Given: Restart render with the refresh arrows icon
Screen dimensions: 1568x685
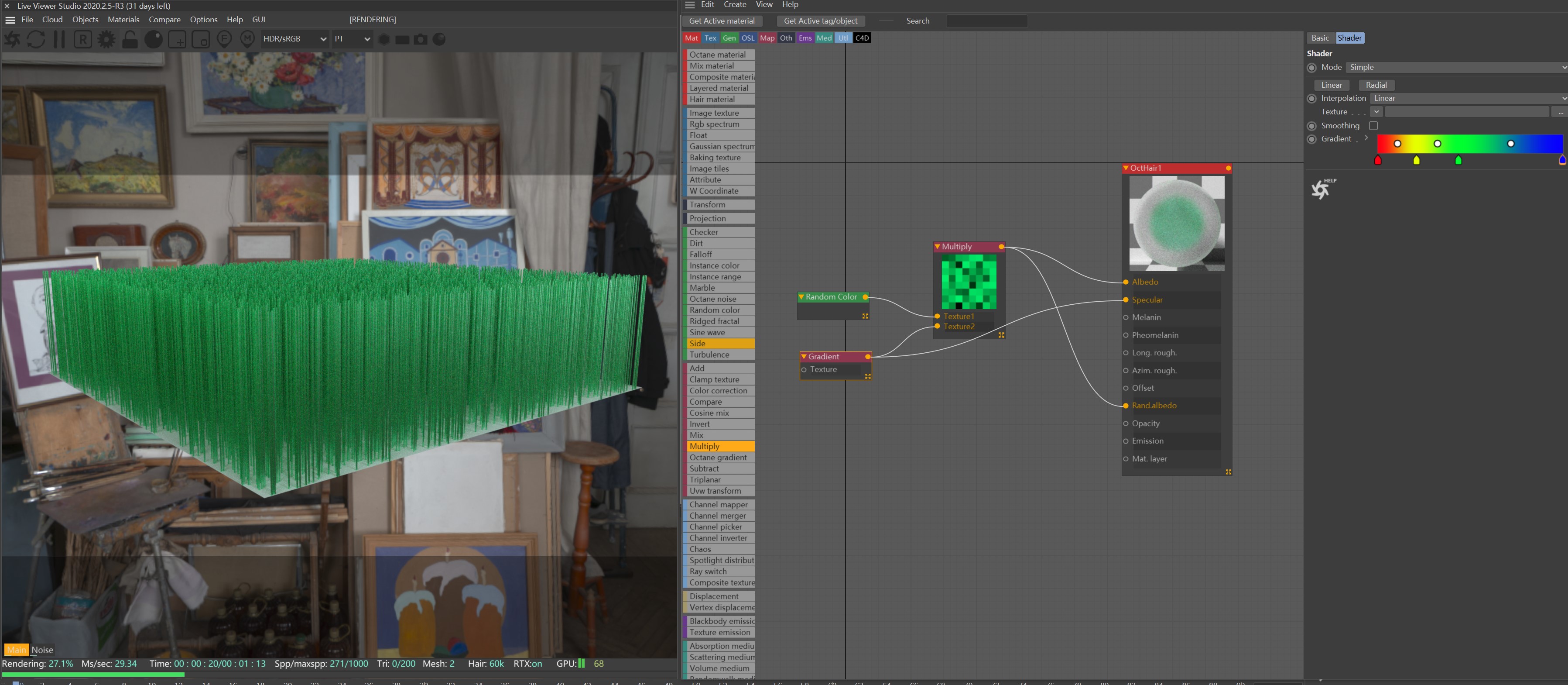Looking at the screenshot, I should click(36, 40).
